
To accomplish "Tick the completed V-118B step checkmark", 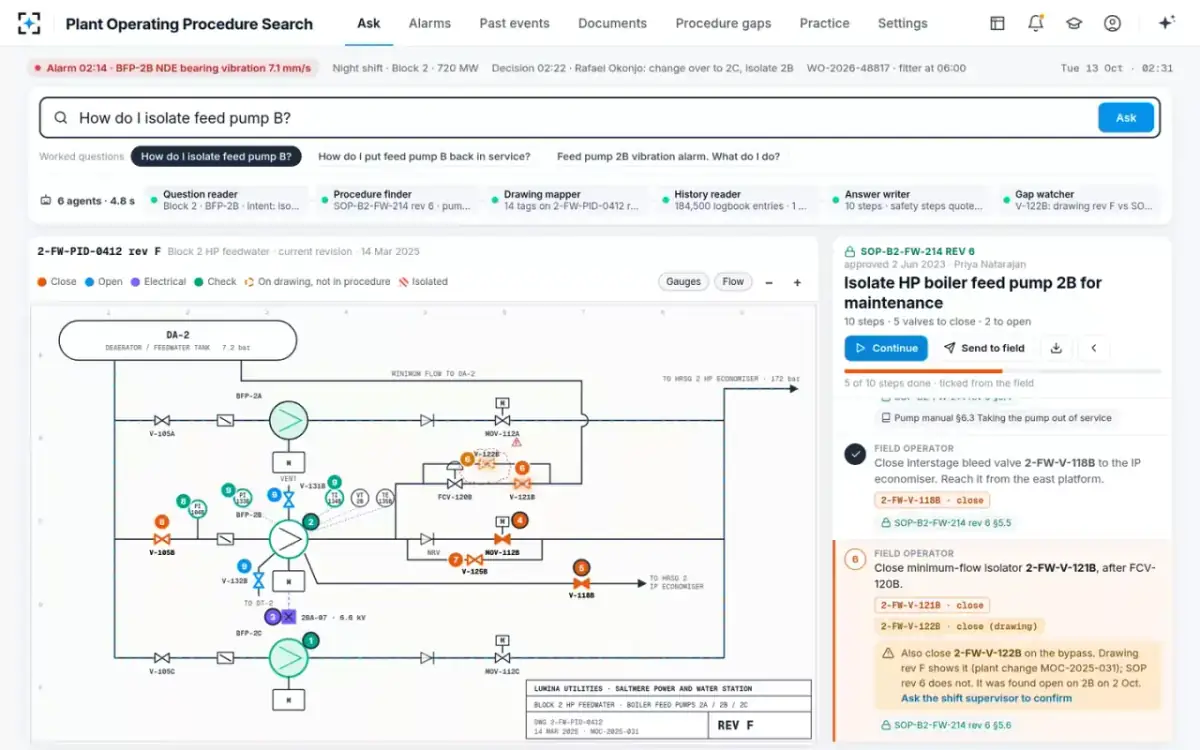I will (855, 454).
